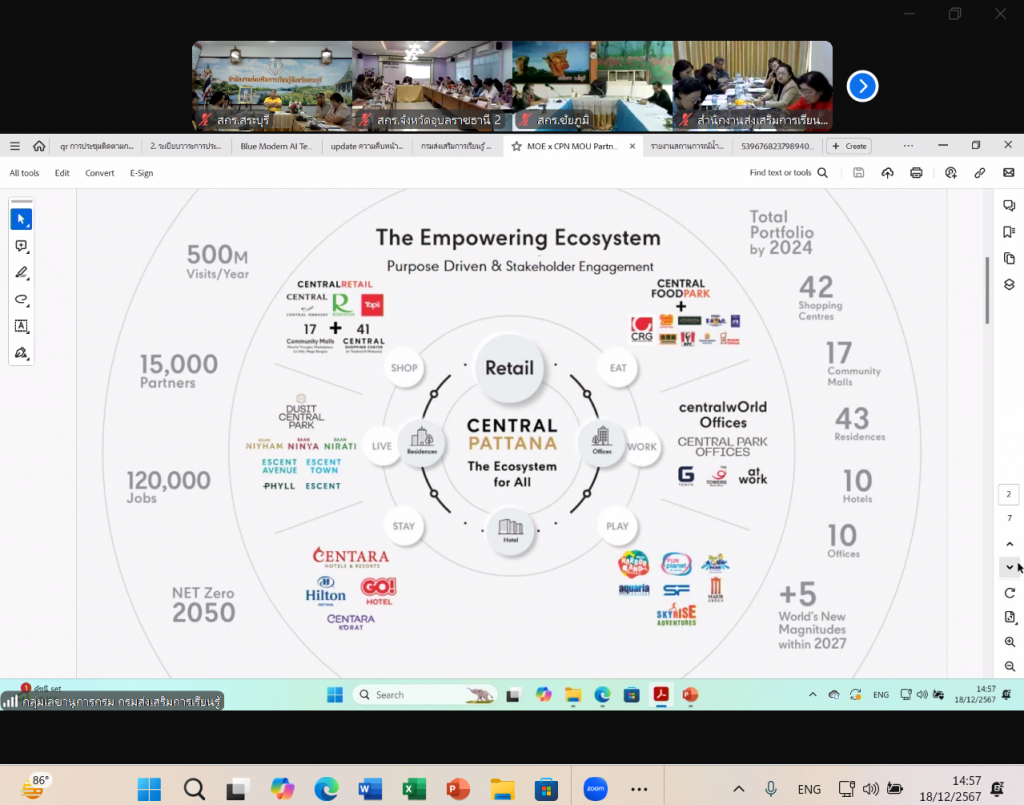Click the add comment tool in left toolbar
This screenshot has height=805, width=1024.
coord(21,246)
